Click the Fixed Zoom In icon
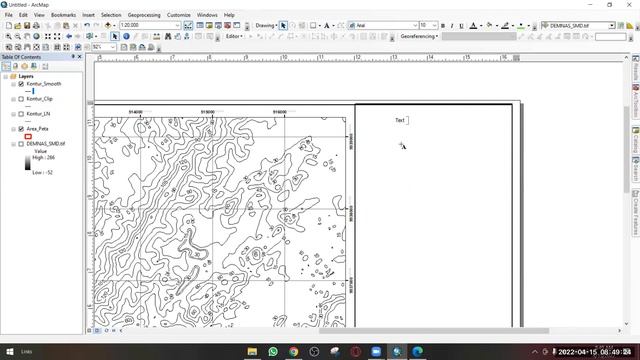 pyautogui.click(x=48, y=36)
